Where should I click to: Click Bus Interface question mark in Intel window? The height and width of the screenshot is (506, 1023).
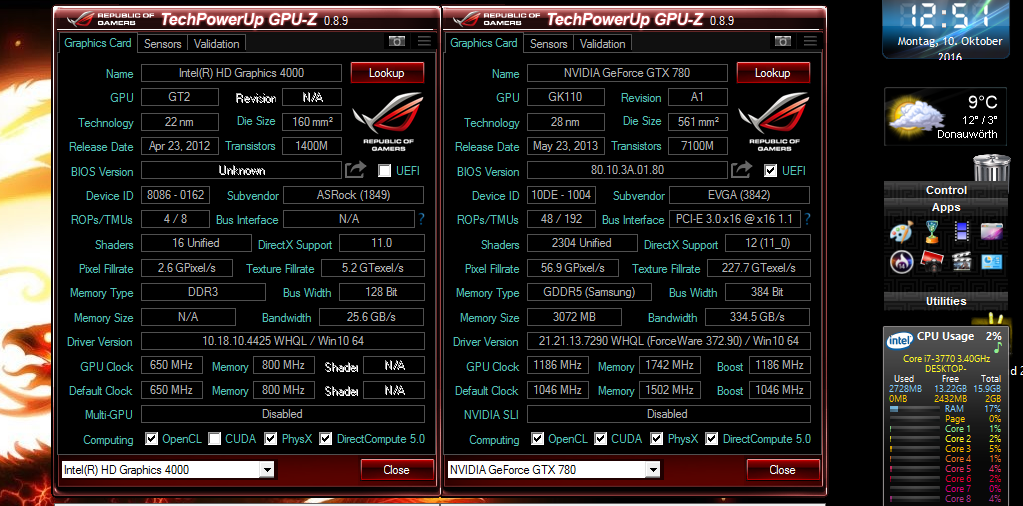[421, 219]
